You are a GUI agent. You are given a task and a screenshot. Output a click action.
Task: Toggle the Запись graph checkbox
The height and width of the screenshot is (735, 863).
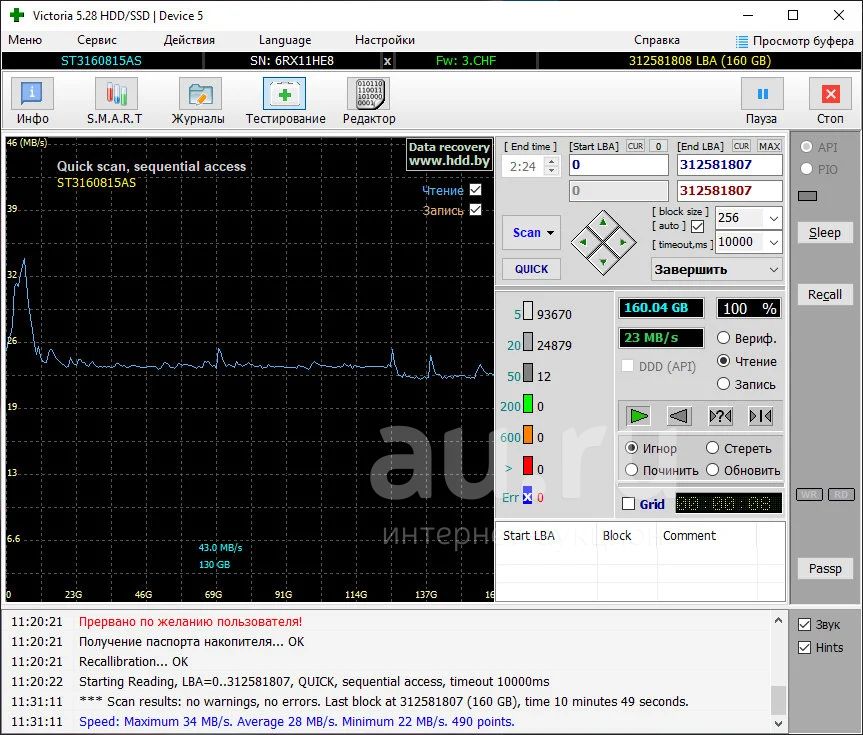[476, 210]
